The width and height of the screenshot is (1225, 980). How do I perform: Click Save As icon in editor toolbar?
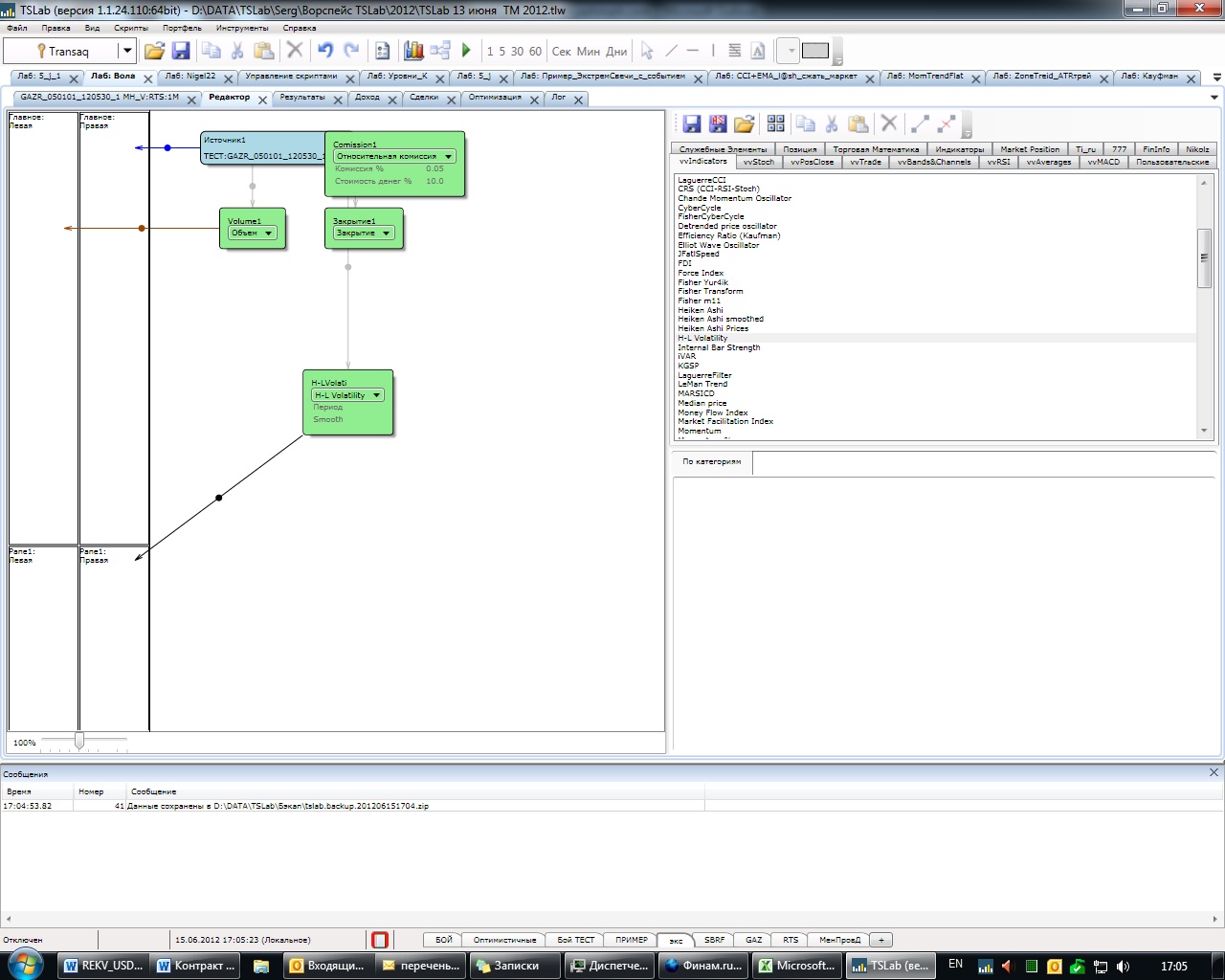[x=718, y=123]
